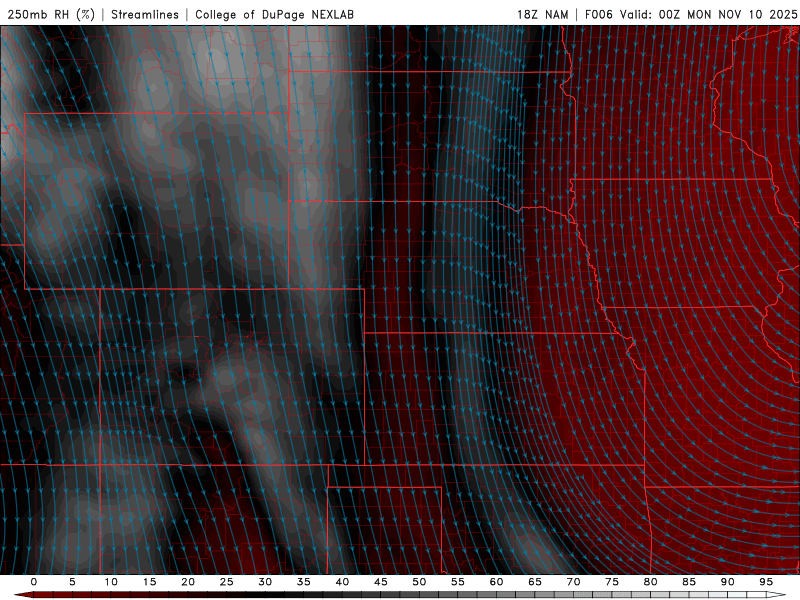Click the colorbar label '25'
The height and width of the screenshot is (600, 800).
pyautogui.click(x=227, y=582)
